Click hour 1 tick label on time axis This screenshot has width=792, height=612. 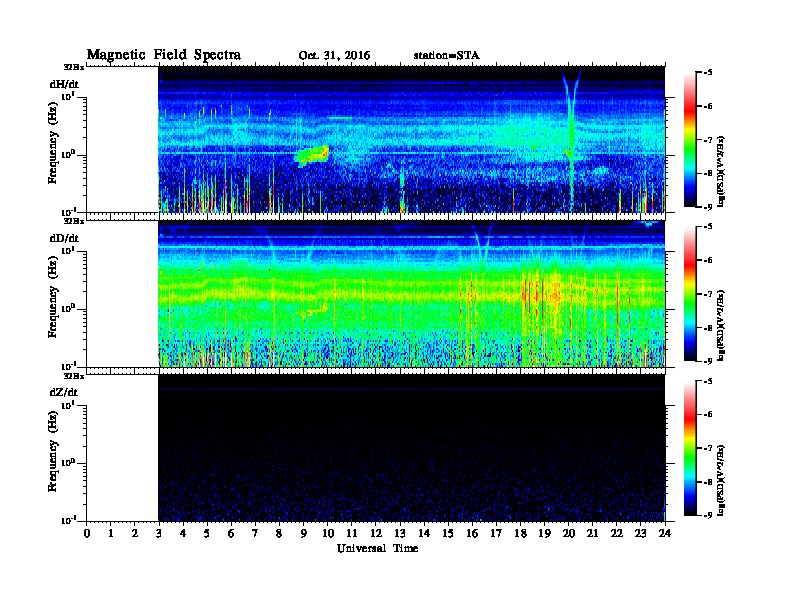point(111,534)
